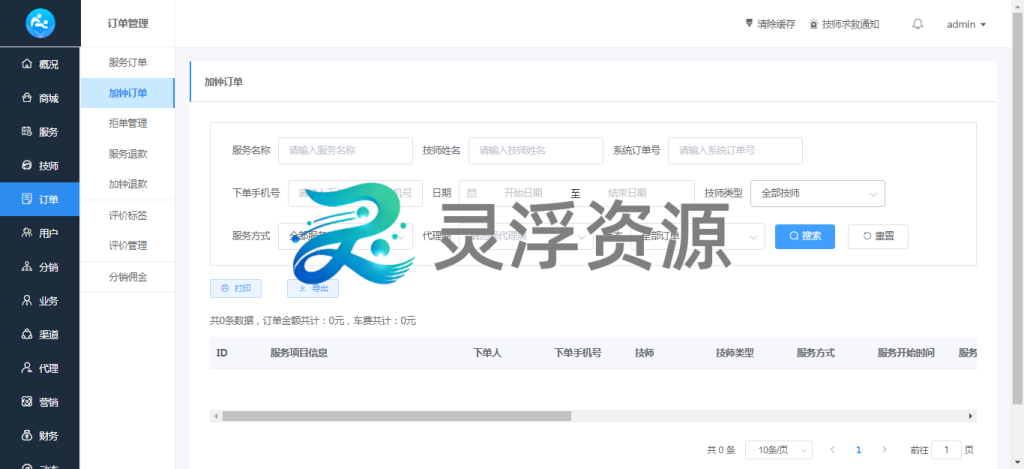Click the 技师 column header
Viewport: 1024px width, 469px height.
tap(645, 353)
